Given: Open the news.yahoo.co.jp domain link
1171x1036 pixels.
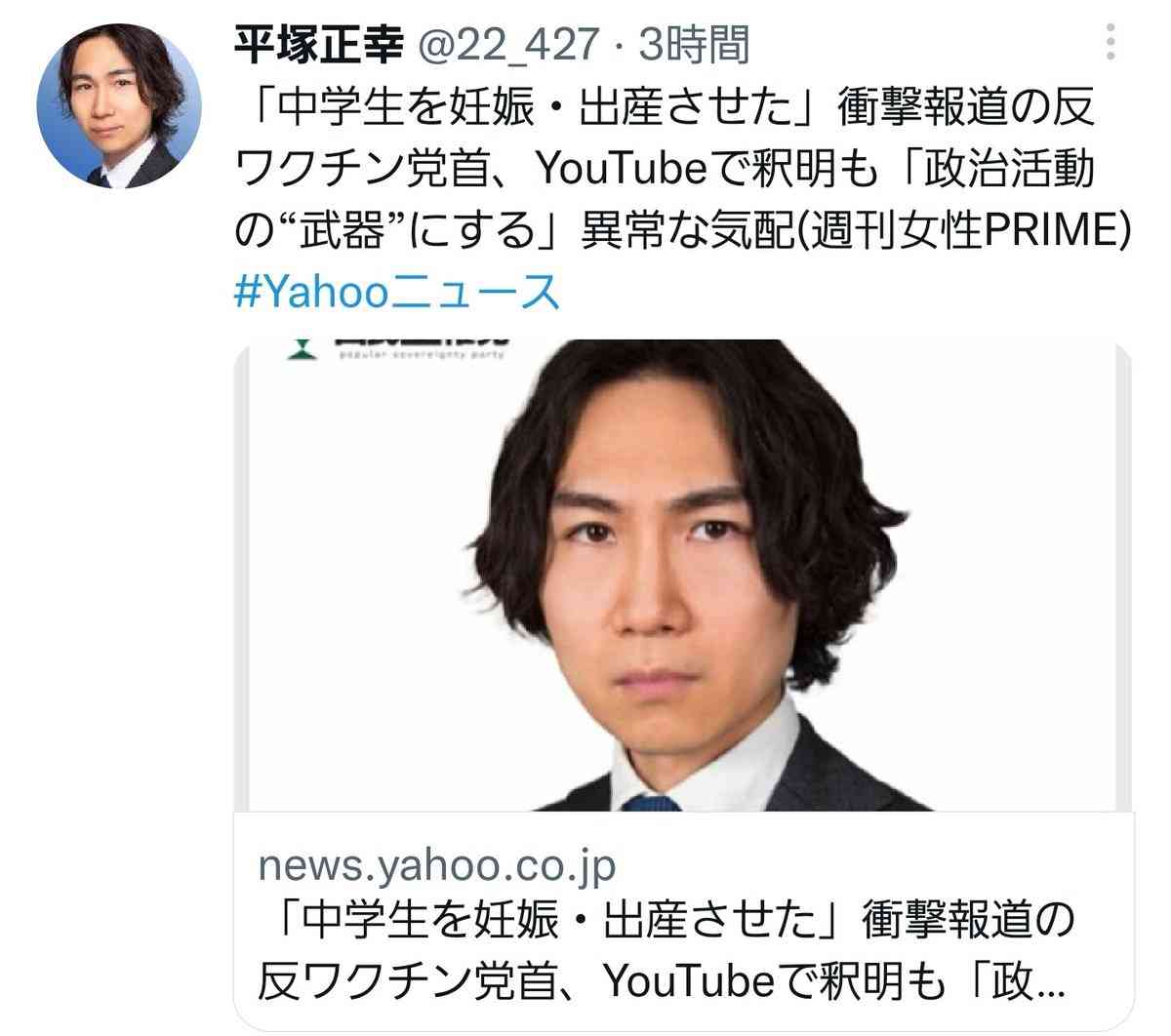Looking at the screenshot, I should pos(438,864).
